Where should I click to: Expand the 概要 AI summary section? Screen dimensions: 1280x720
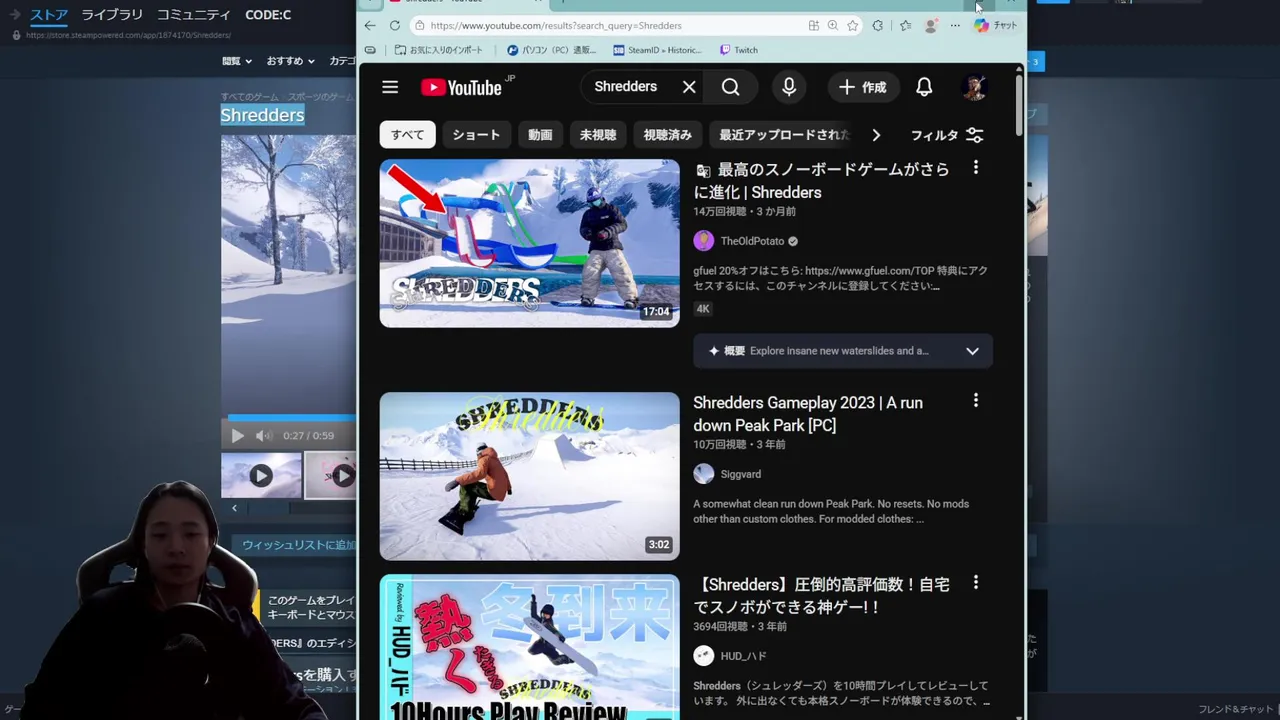(x=843, y=351)
